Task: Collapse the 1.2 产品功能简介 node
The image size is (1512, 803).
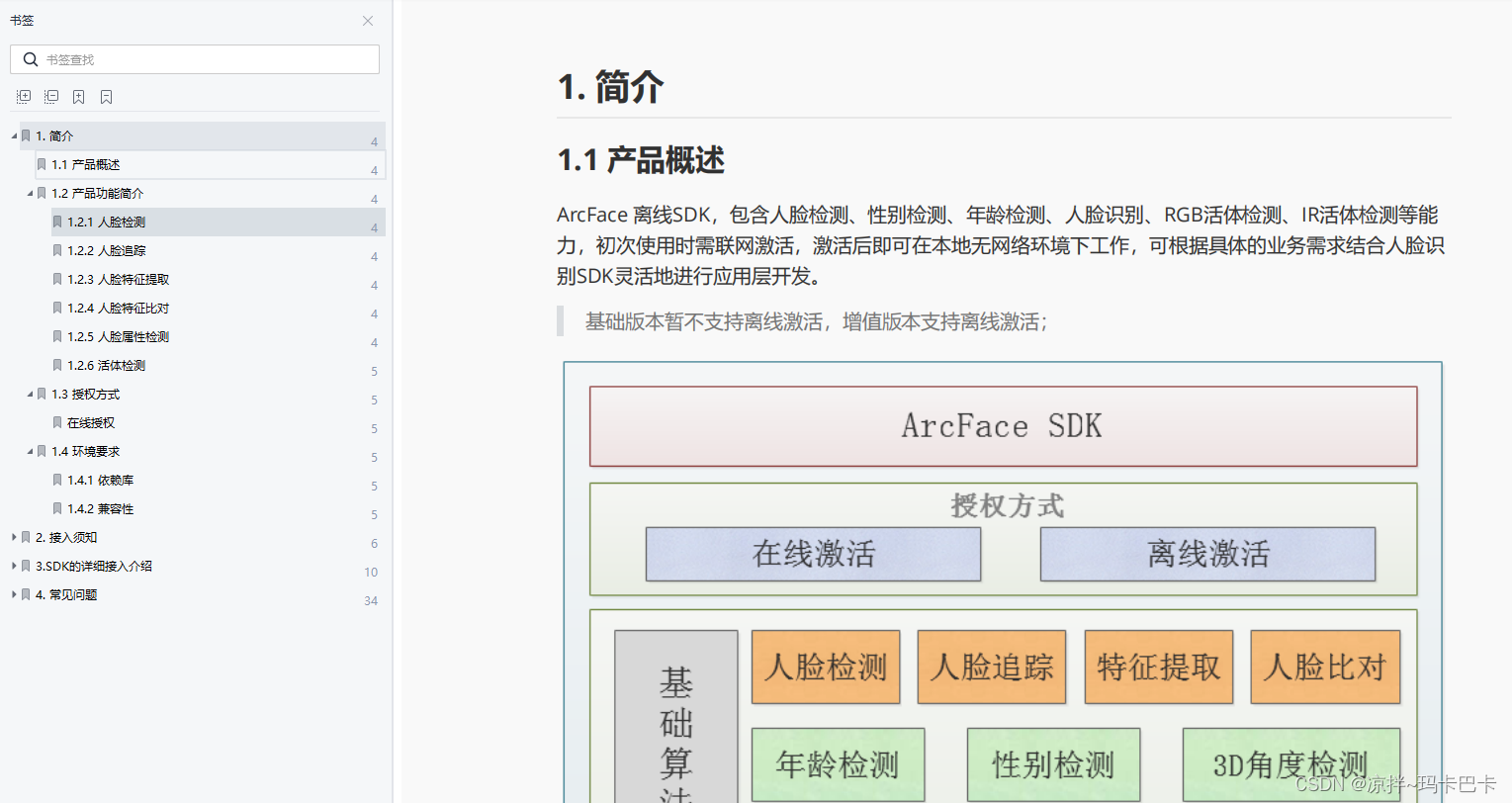Action: 30,194
